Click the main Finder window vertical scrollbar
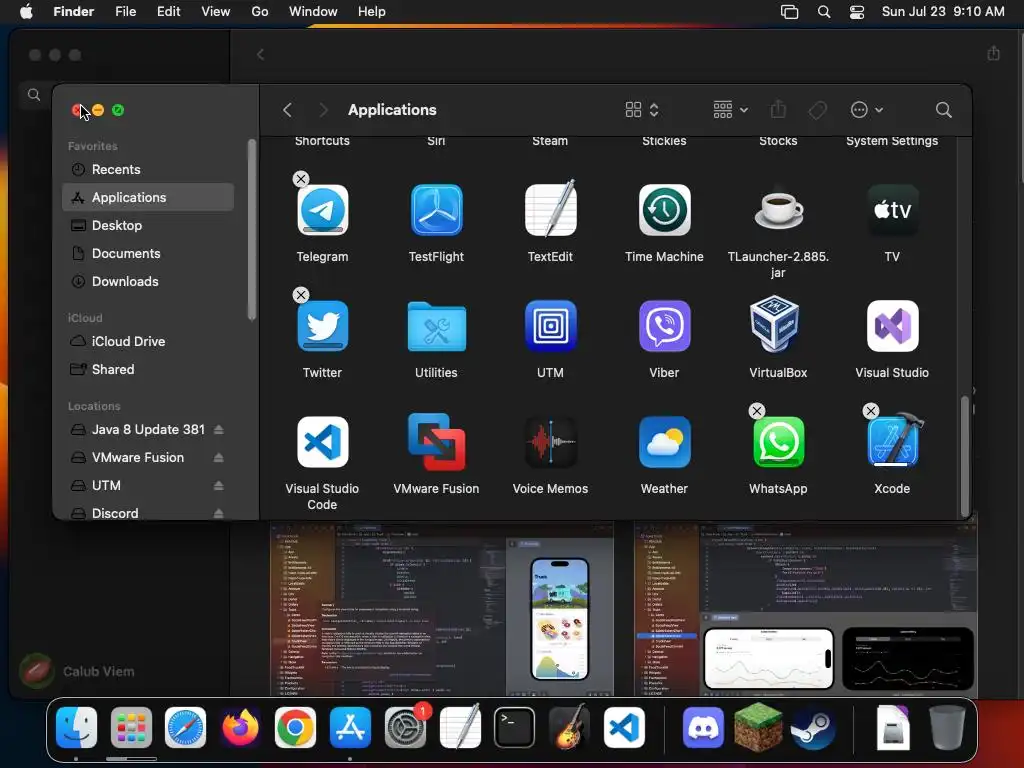 point(965,456)
